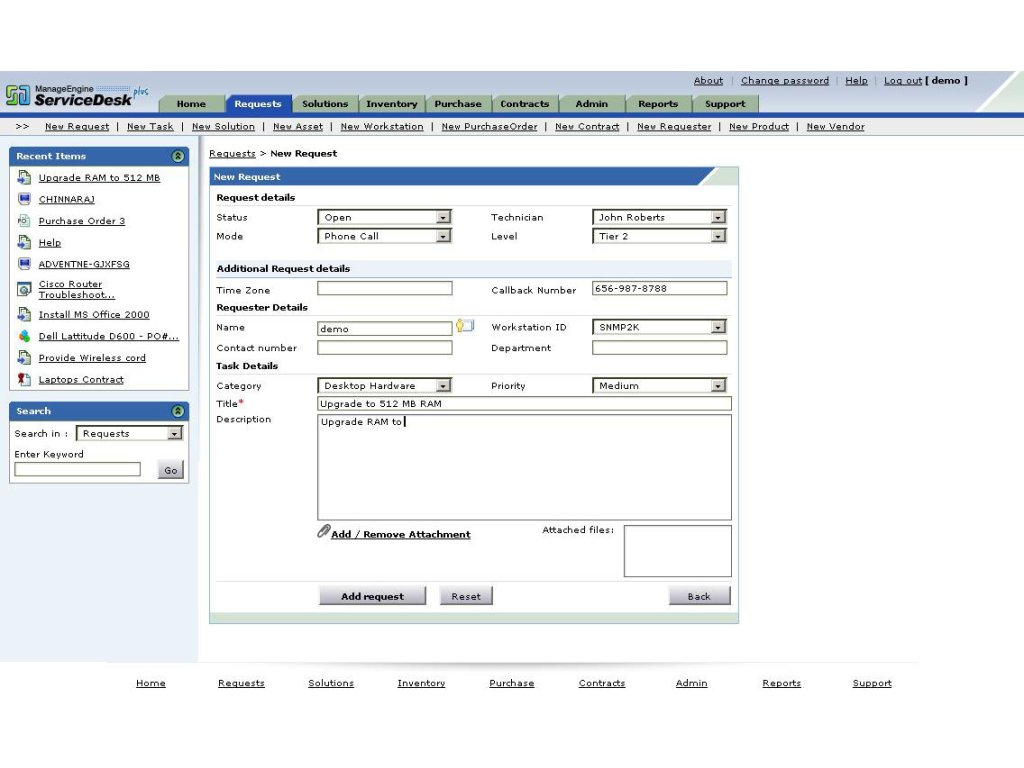Click the solution icon next to Cisco Router Troubleshoot
This screenshot has width=1024, height=768.
click(23, 289)
